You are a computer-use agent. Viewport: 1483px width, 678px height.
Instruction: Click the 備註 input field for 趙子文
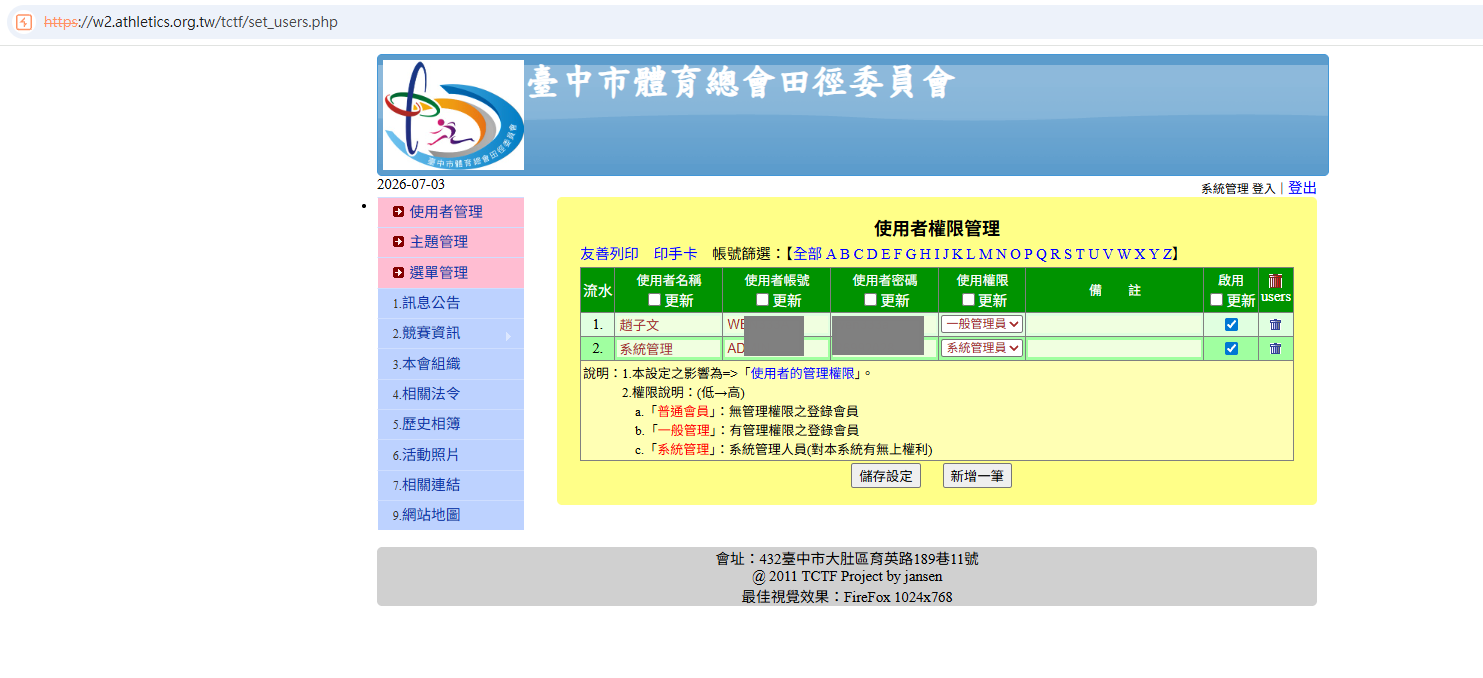pos(1114,324)
